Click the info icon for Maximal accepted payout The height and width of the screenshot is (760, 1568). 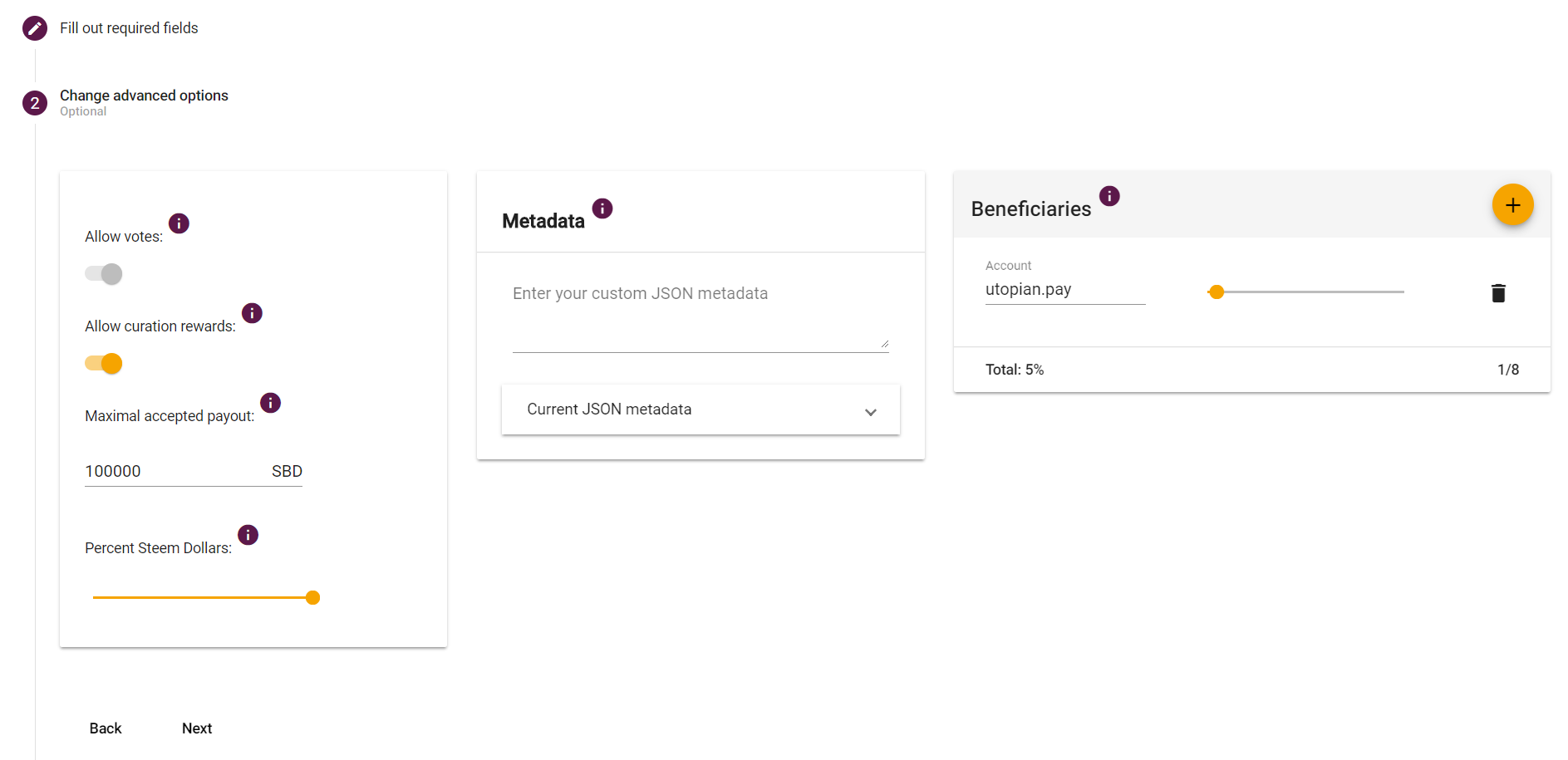coord(270,403)
